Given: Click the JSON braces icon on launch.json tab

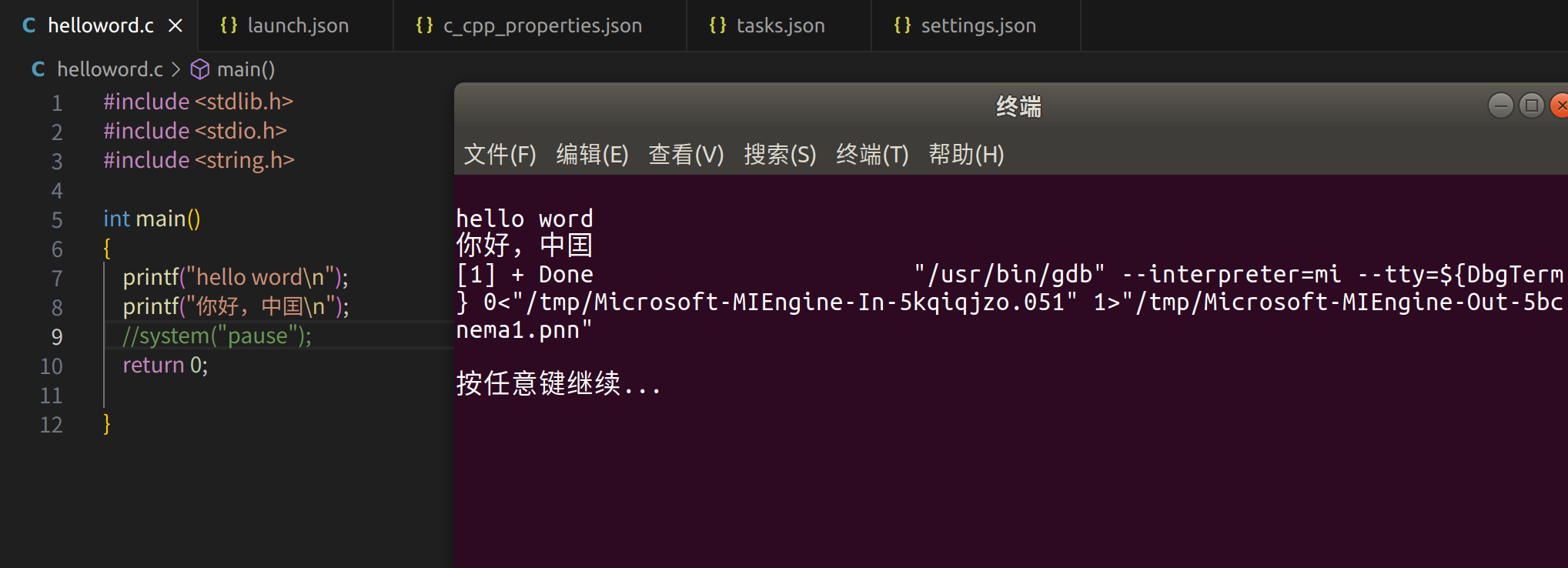Looking at the screenshot, I should pyautogui.click(x=229, y=25).
